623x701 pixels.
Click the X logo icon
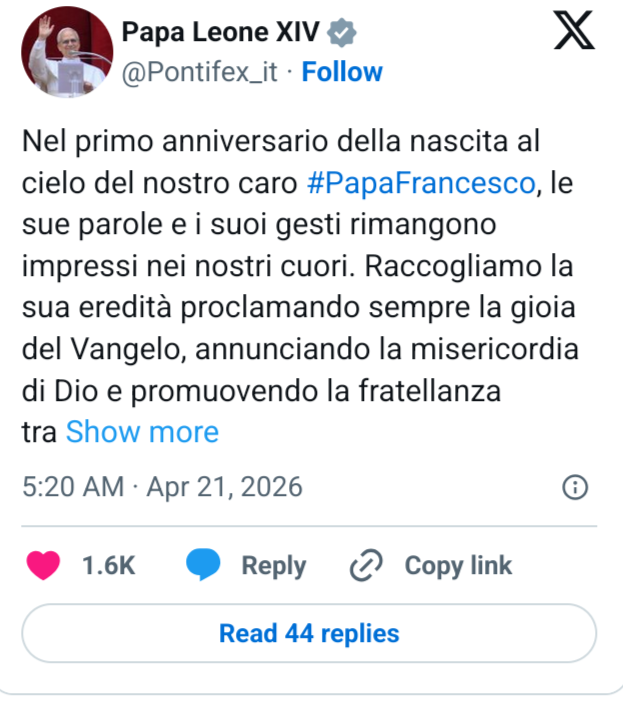(x=573, y=33)
